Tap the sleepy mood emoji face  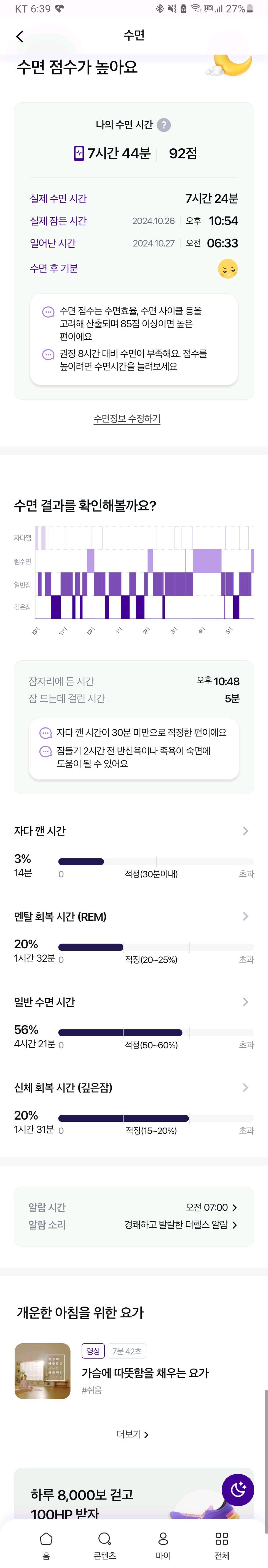click(228, 268)
